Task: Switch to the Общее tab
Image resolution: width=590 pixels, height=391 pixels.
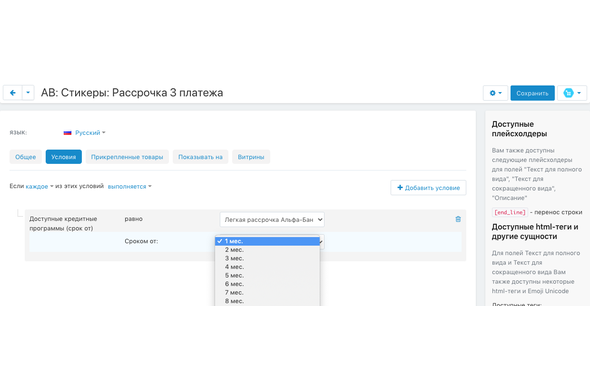Action: pos(26,157)
